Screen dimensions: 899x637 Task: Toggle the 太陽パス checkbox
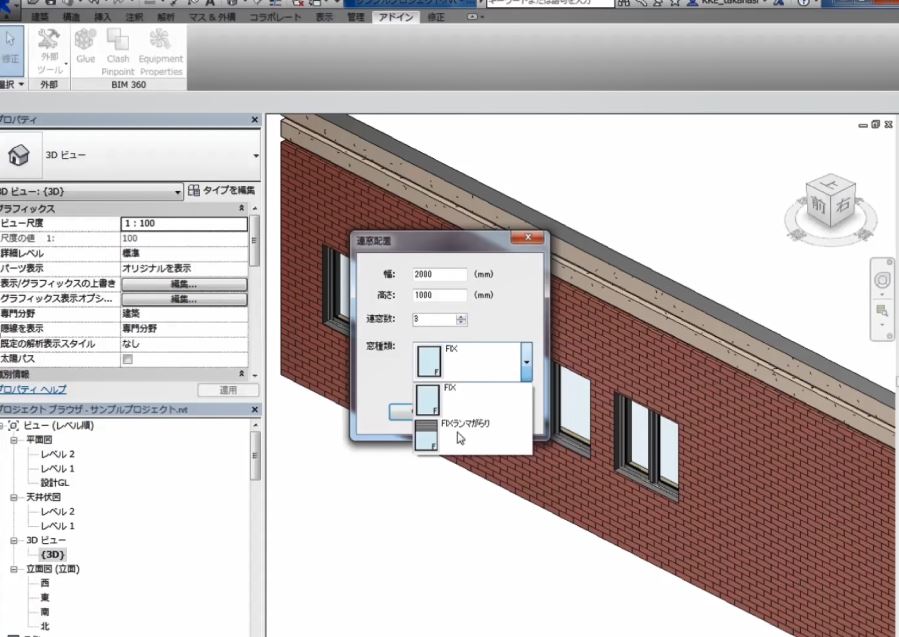point(127,358)
